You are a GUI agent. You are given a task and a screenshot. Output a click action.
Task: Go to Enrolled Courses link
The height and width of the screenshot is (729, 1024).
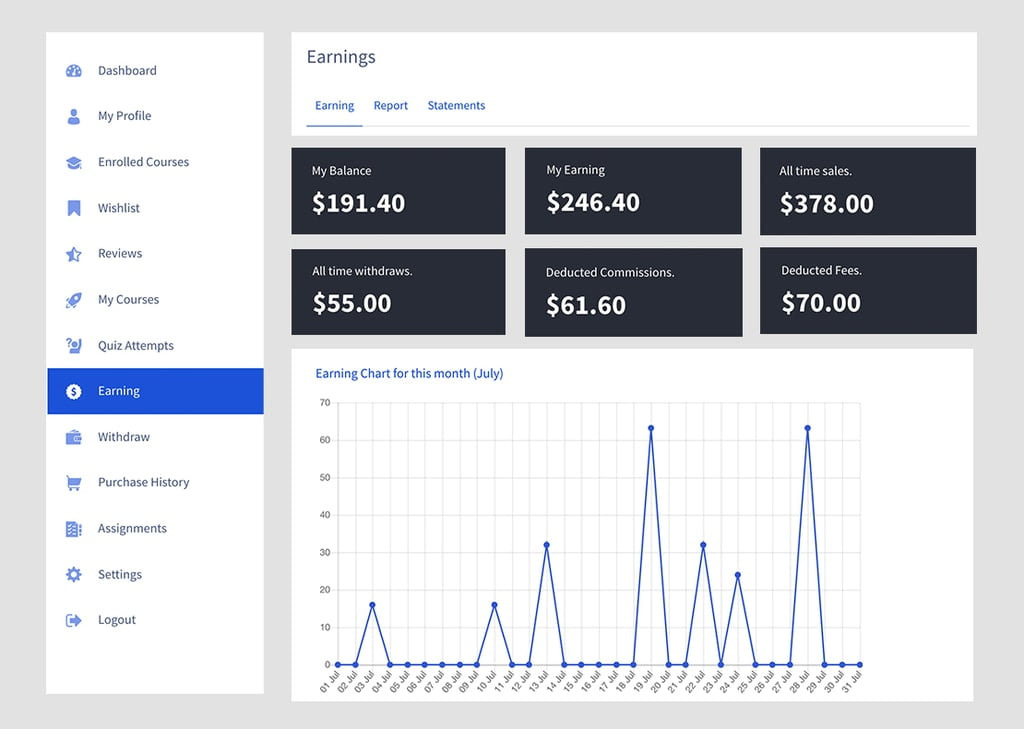pos(143,162)
